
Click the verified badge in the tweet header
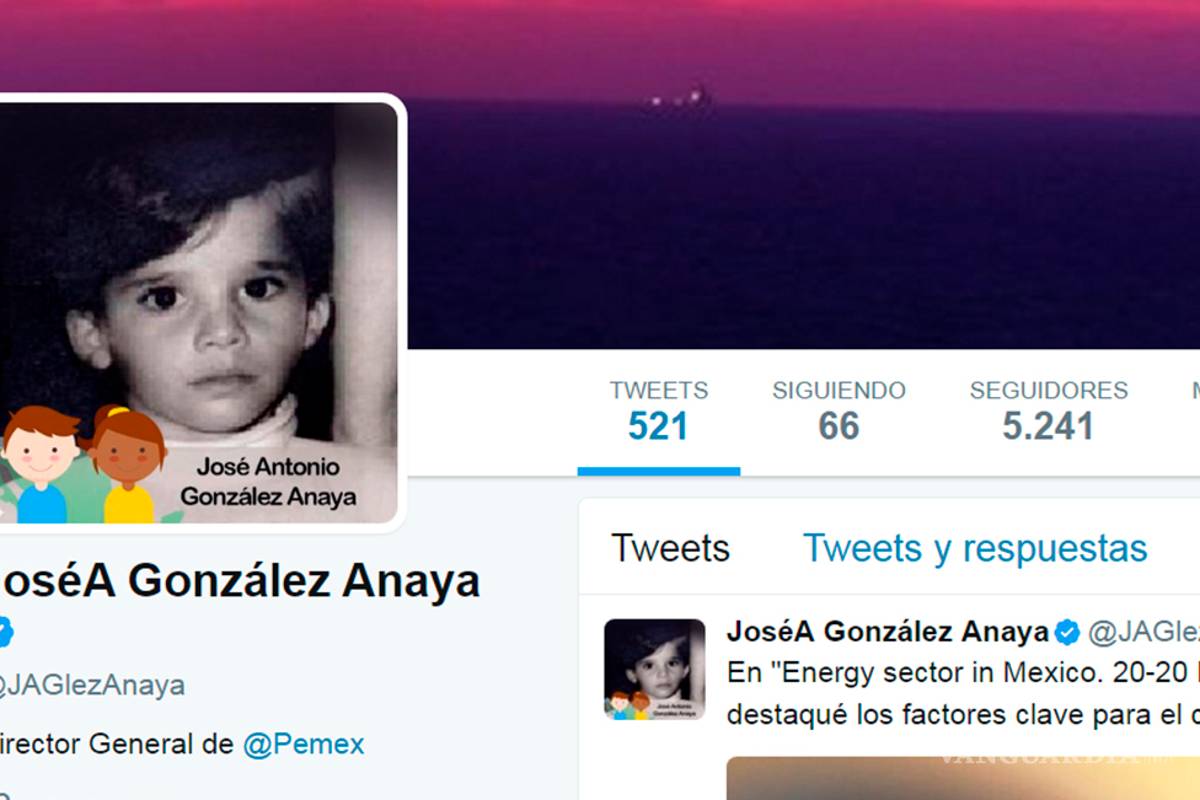(x=1068, y=632)
